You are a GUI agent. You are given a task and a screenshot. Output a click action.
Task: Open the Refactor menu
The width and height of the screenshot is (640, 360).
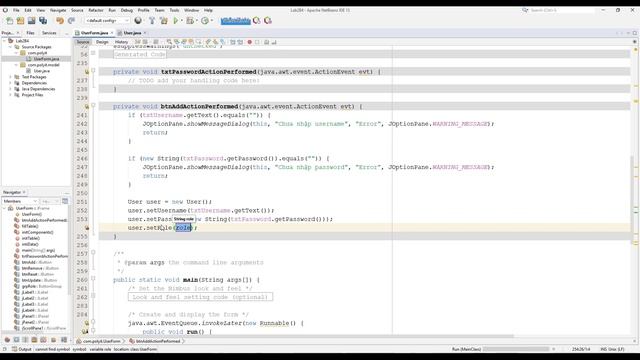[x=96, y=10]
